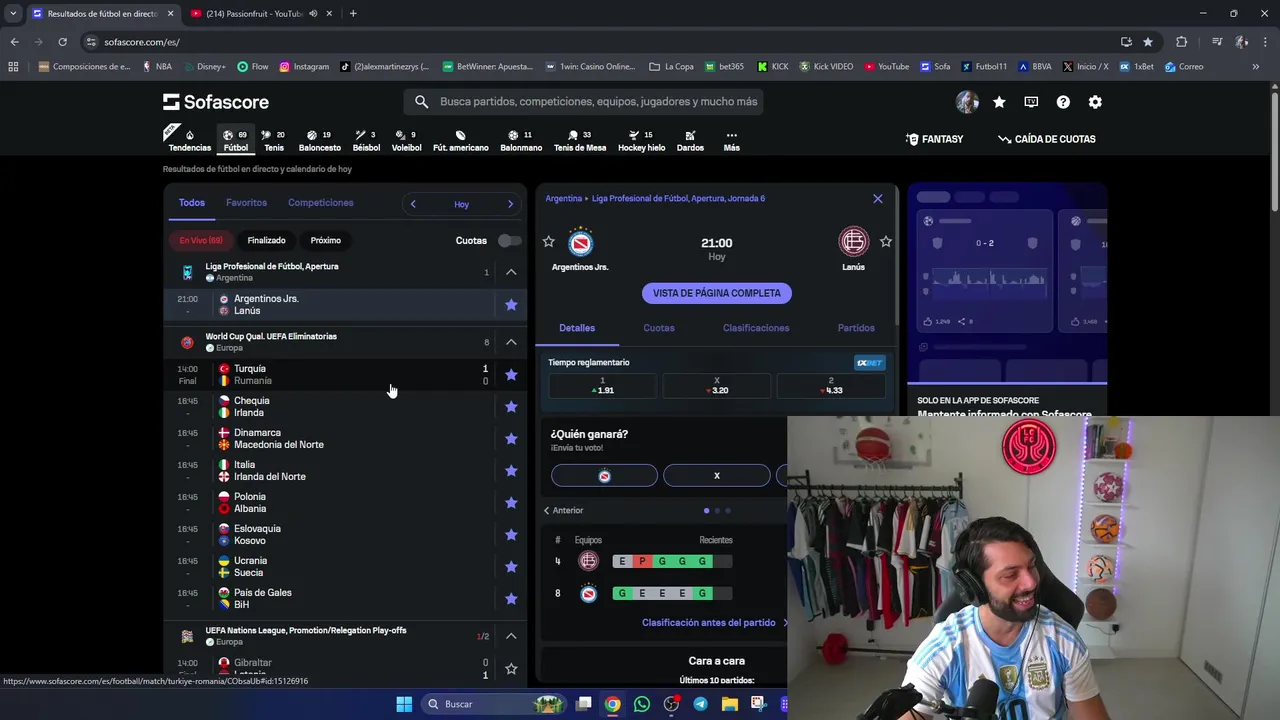Filter matches by Próximo
The height and width of the screenshot is (720, 1280).
click(x=326, y=240)
